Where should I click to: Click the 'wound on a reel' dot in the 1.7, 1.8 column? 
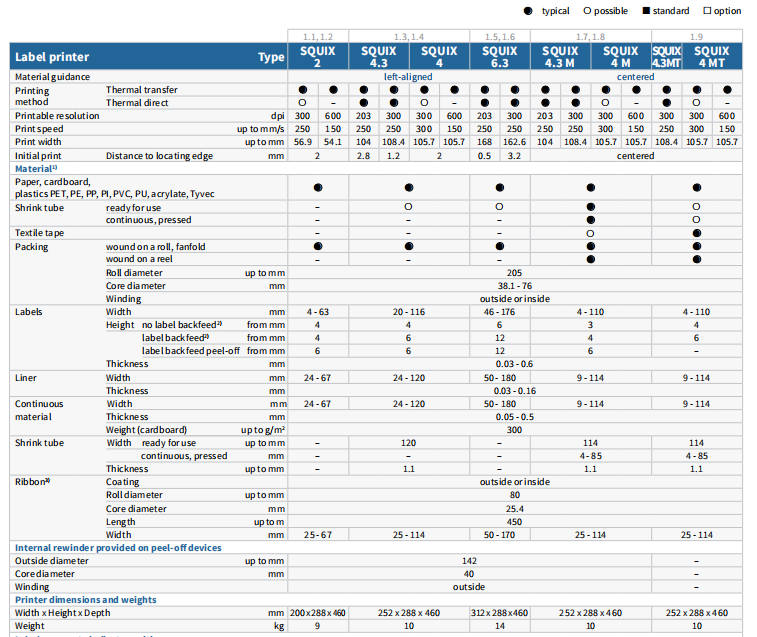coord(590,259)
